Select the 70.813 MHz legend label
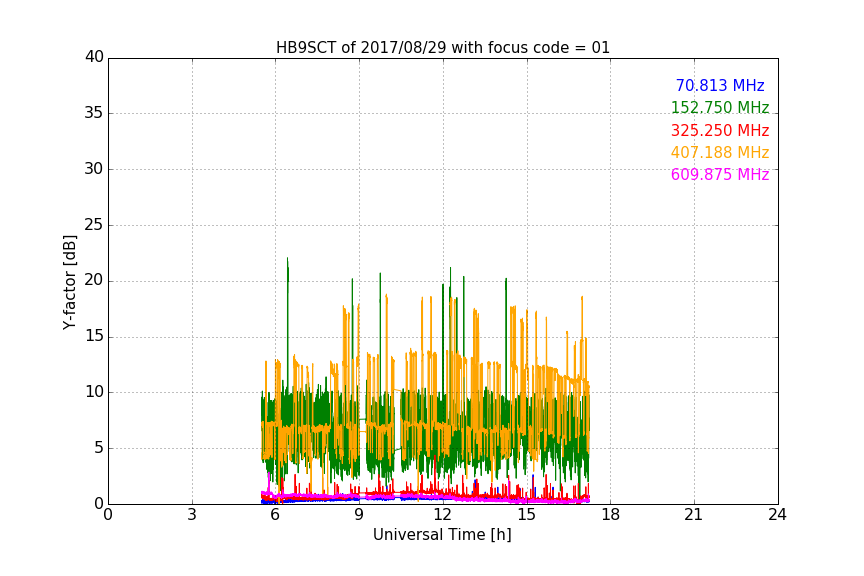Screen dimensions: 864x576 [x=720, y=85]
